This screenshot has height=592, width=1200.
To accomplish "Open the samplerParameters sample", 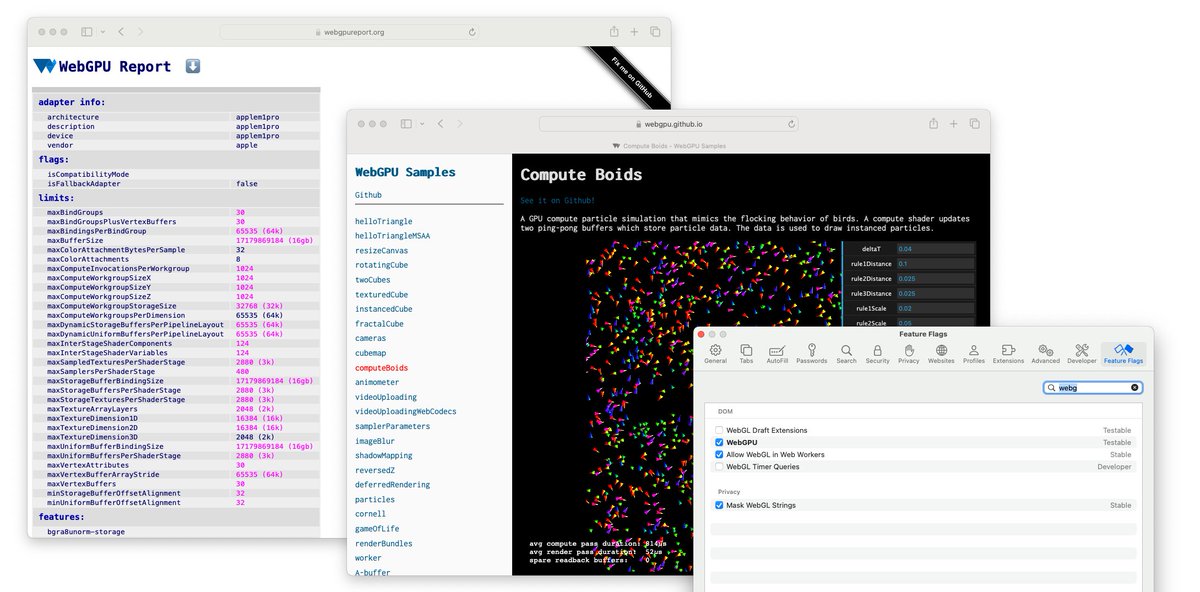I will click(x=392, y=427).
